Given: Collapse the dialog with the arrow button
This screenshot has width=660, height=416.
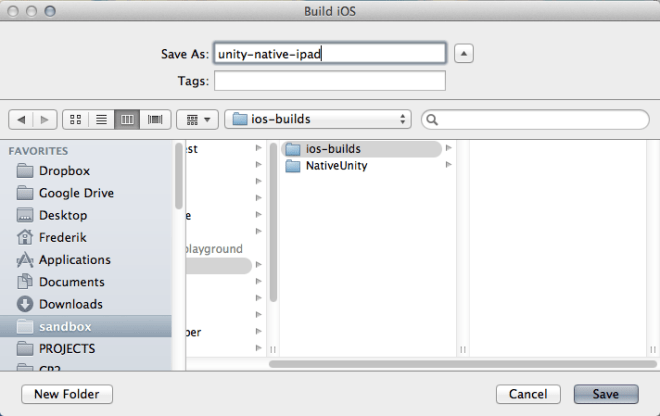Looking at the screenshot, I should point(464,53).
